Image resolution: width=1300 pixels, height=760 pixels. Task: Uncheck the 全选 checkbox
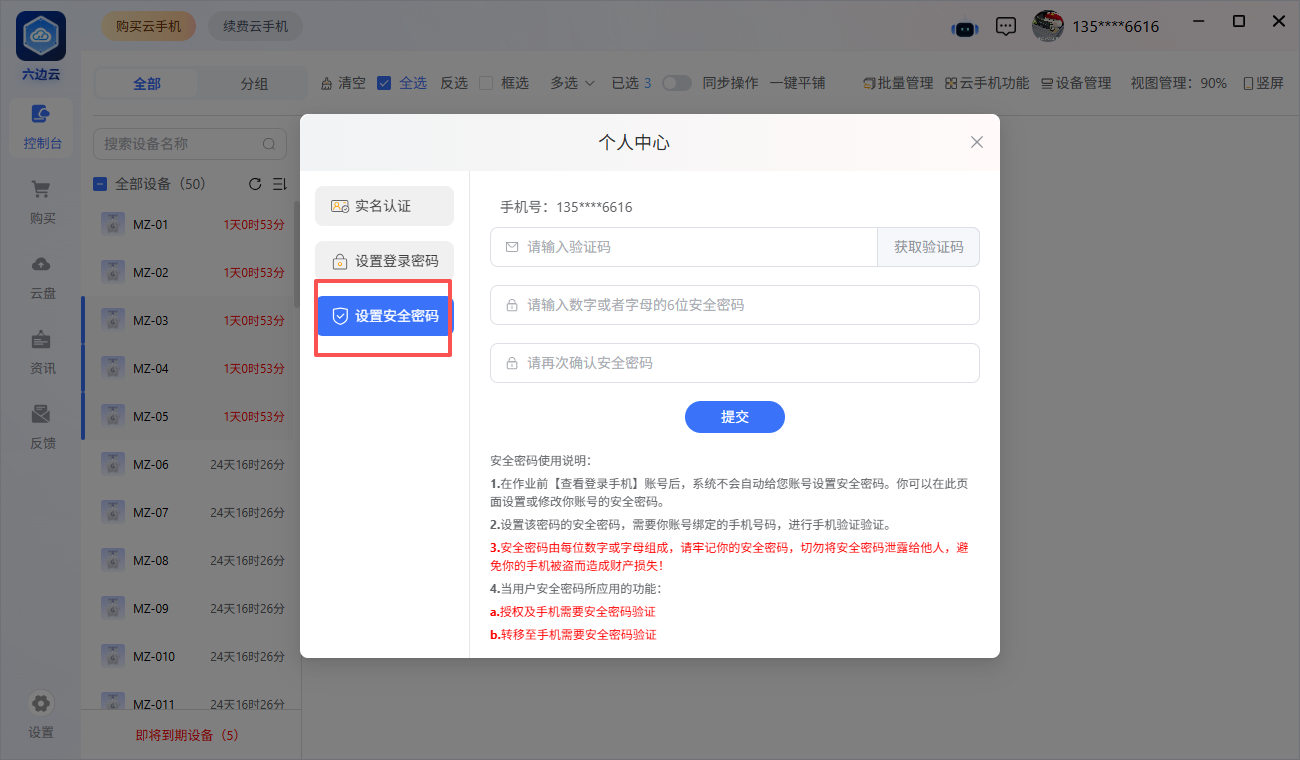[x=384, y=83]
